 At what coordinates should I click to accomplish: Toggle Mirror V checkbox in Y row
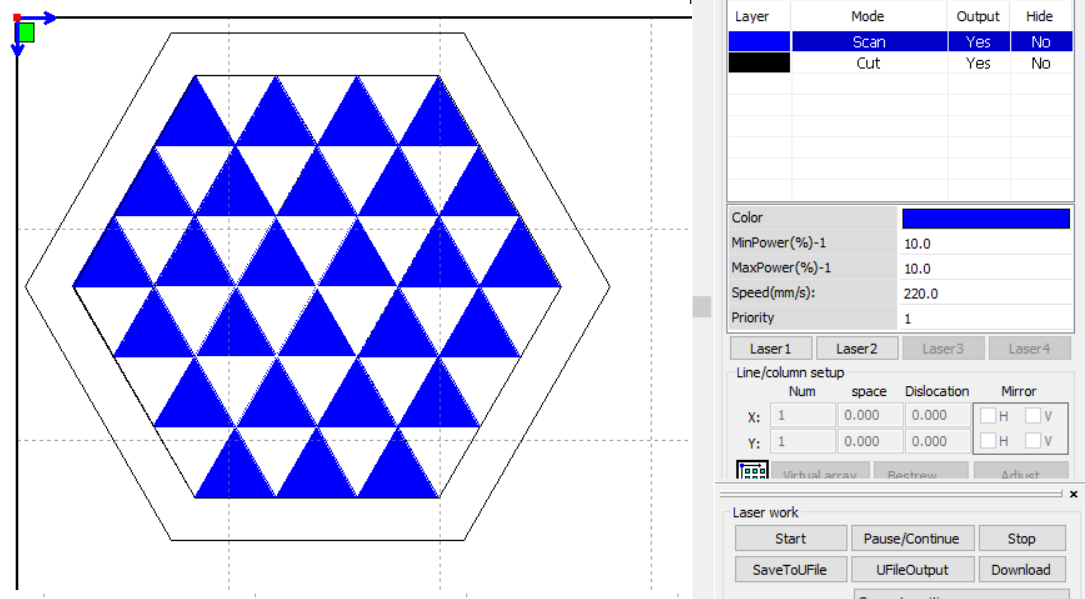(1033, 441)
